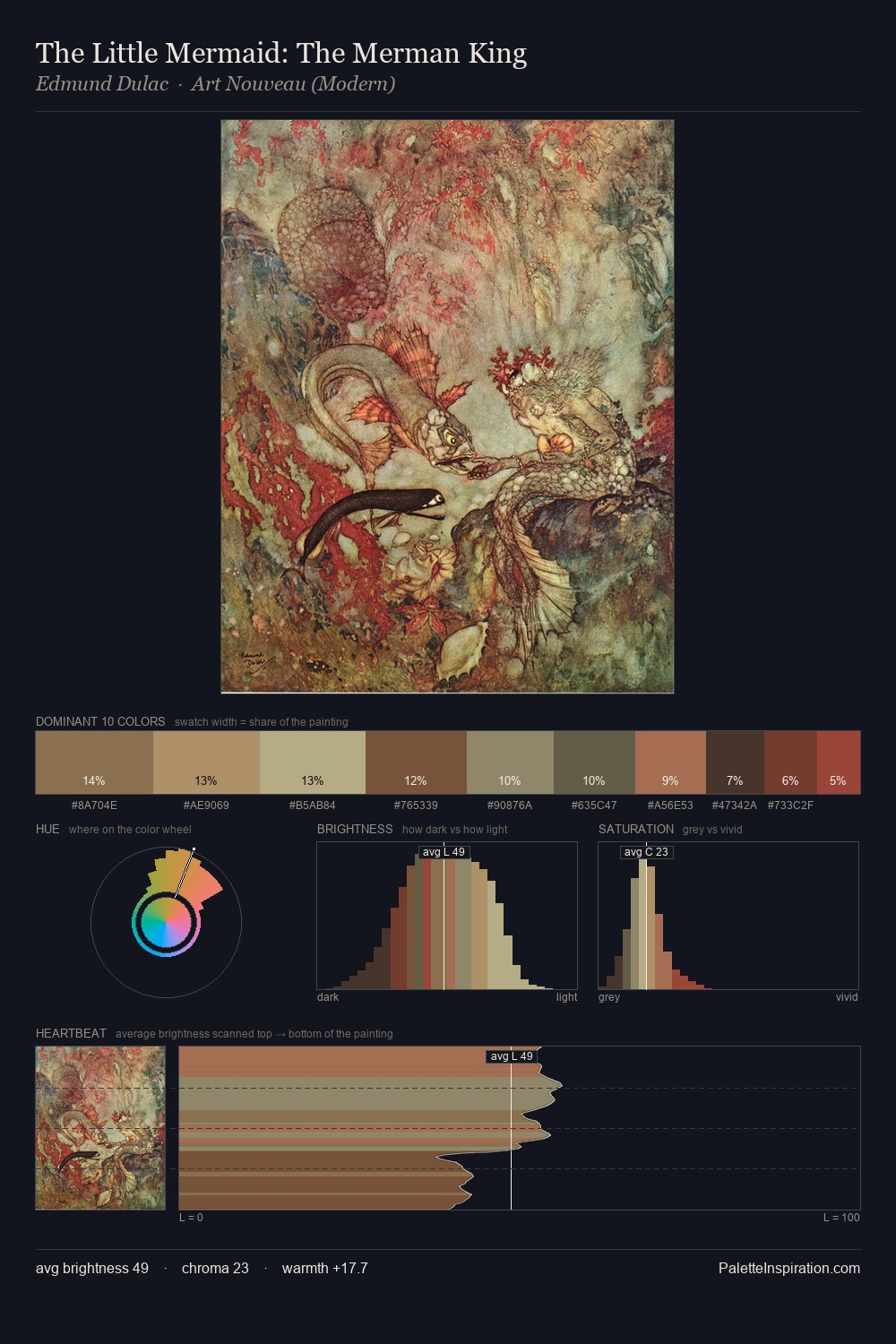Viewport: 896px width, 1344px height.
Task: Click the dark axis label under brightness
Action: tap(328, 997)
